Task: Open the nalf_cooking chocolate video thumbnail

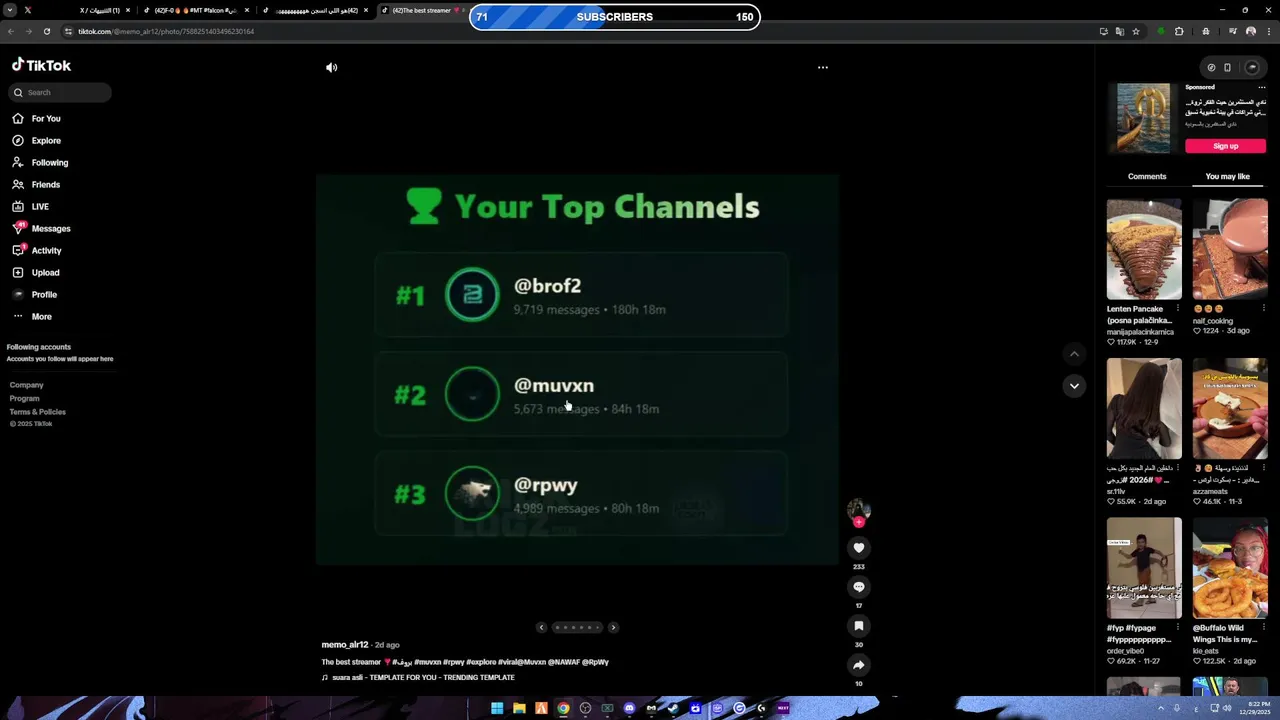Action: pos(1230,249)
